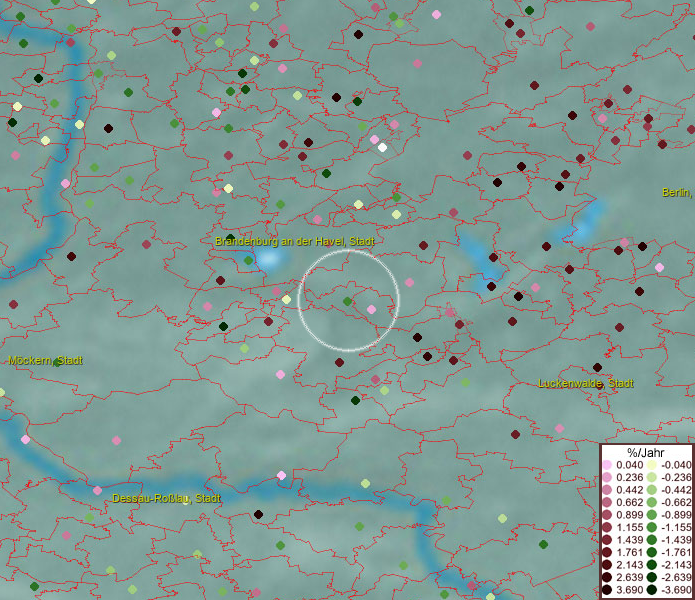Viewport: 695px width, 600px height.
Task: Pick the 1.439 dark red legend swatch
Action: (607, 540)
